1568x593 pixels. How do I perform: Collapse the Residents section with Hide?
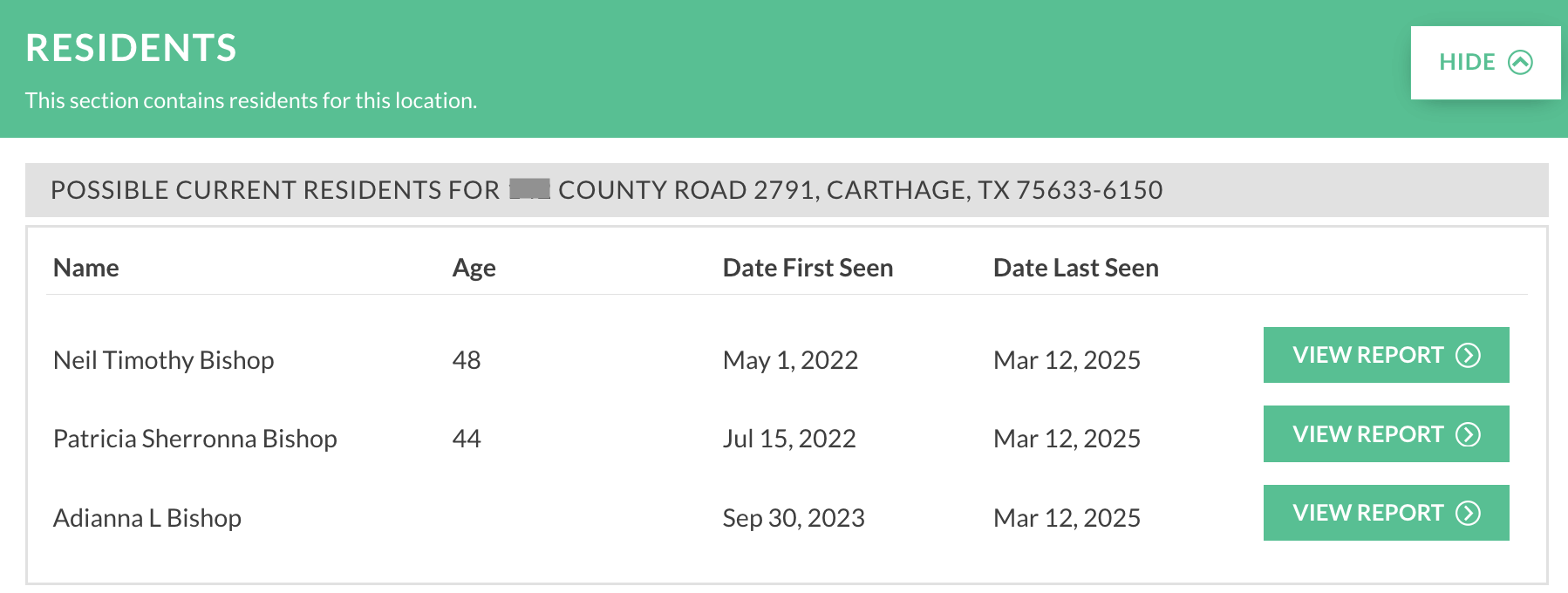(x=1485, y=63)
